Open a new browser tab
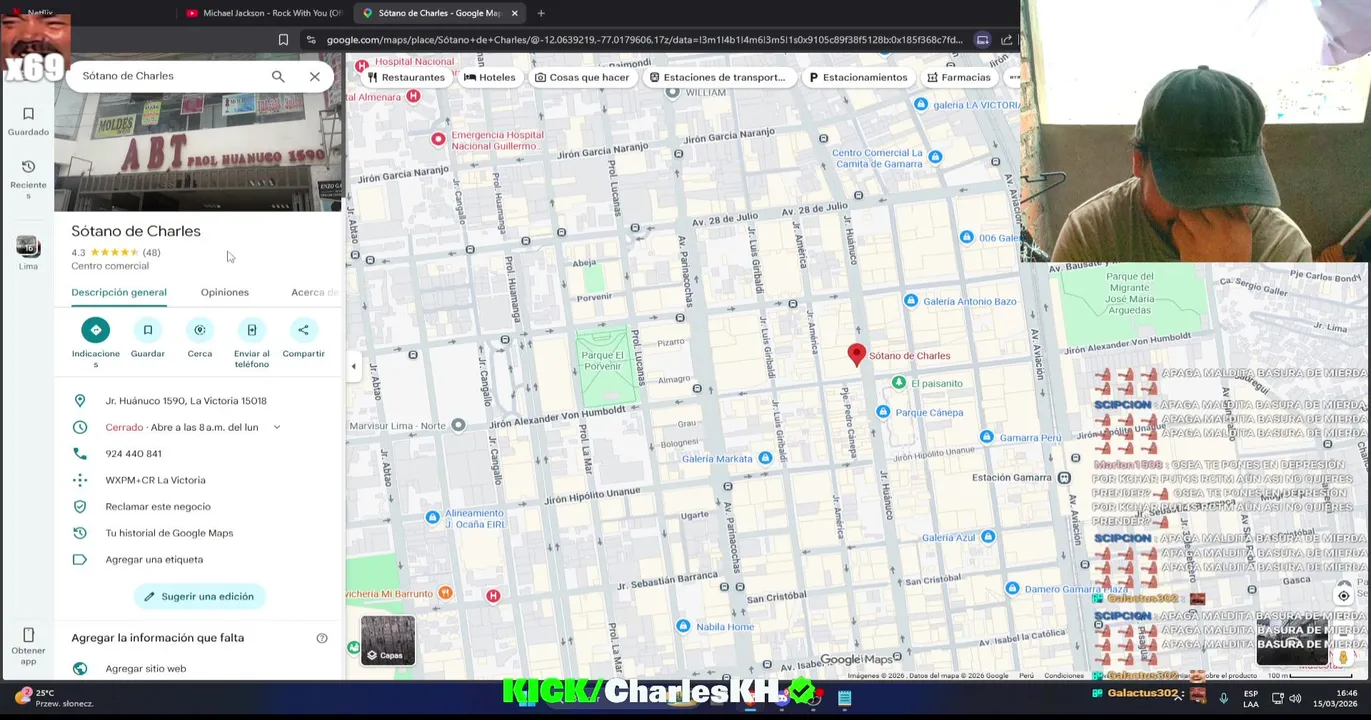 (x=541, y=13)
